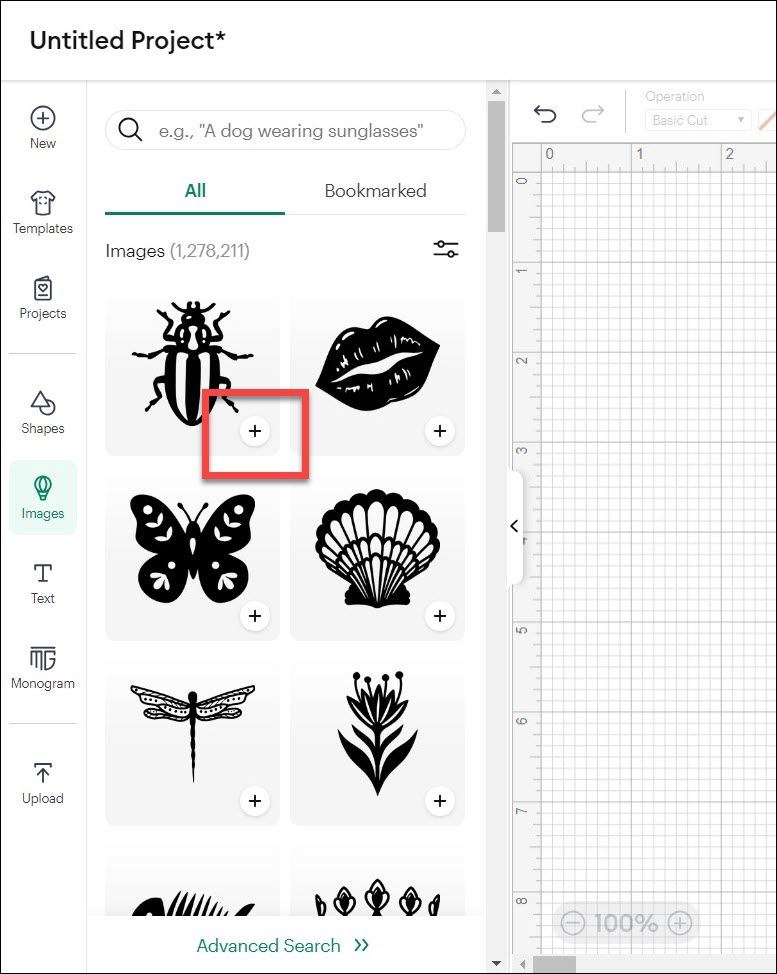Switch to the Bookmarked tab

(x=375, y=191)
